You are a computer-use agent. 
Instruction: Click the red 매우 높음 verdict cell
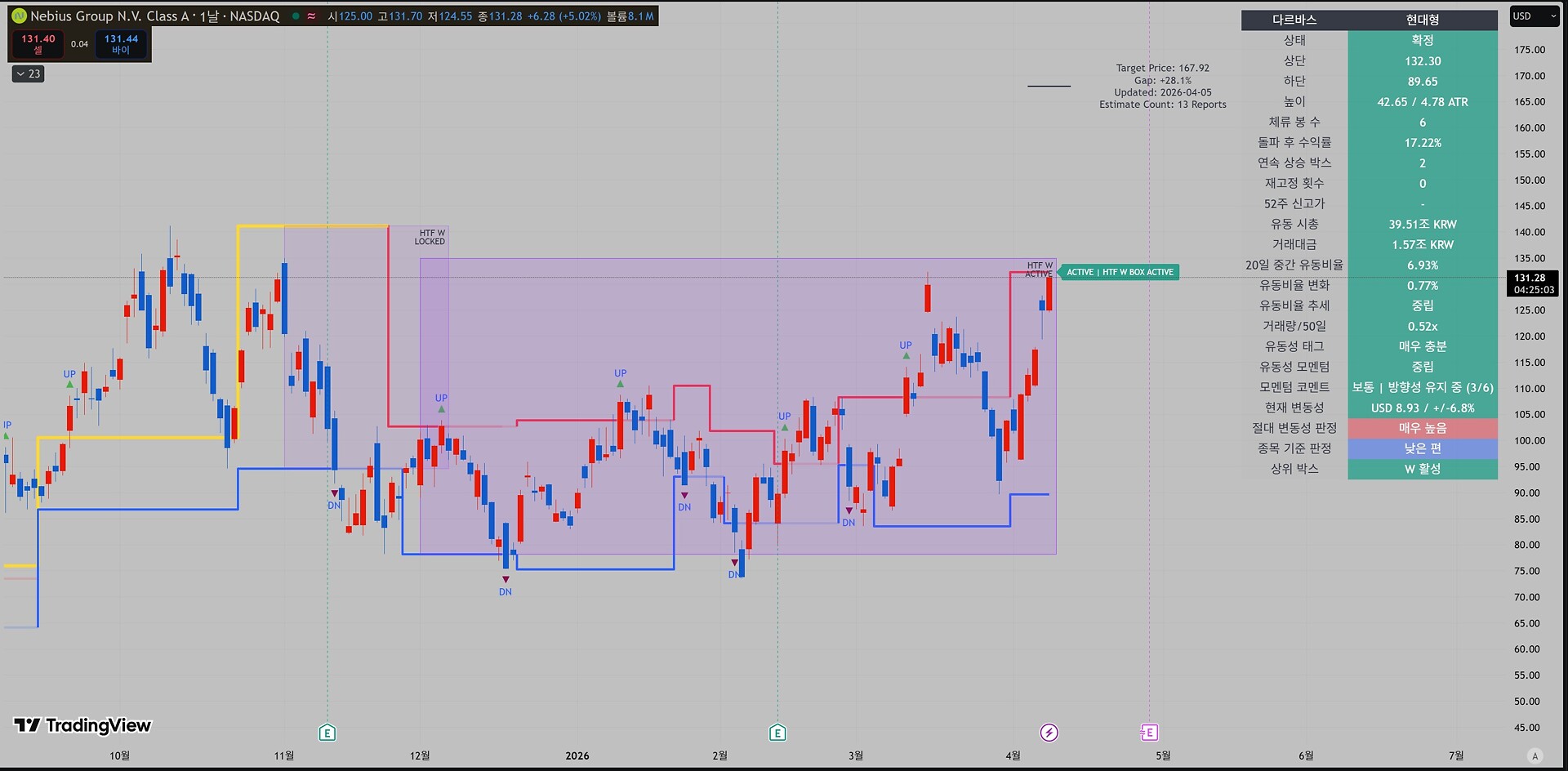(1423, 428)
